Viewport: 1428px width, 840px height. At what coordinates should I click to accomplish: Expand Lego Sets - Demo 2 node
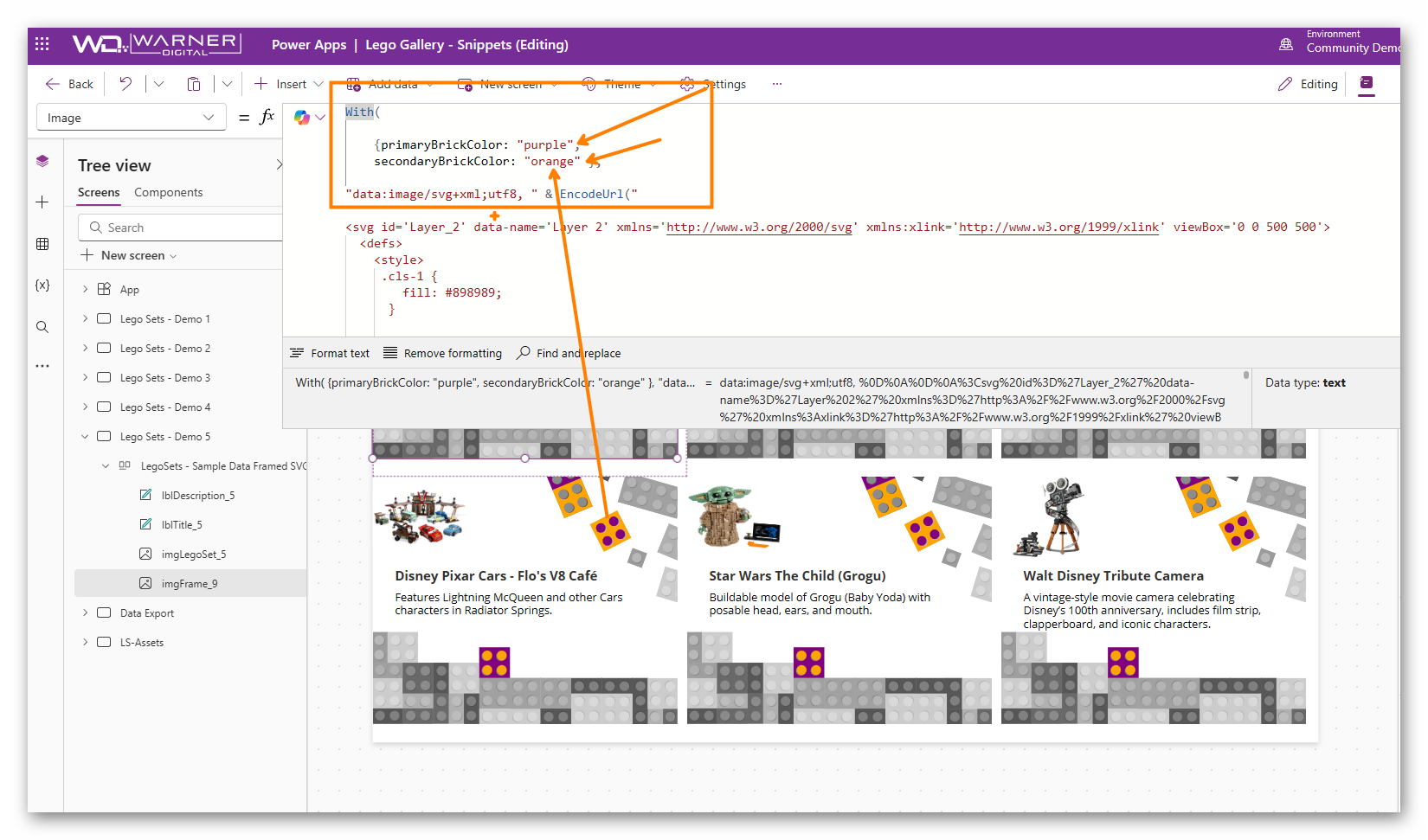click(x=85, y=348)
